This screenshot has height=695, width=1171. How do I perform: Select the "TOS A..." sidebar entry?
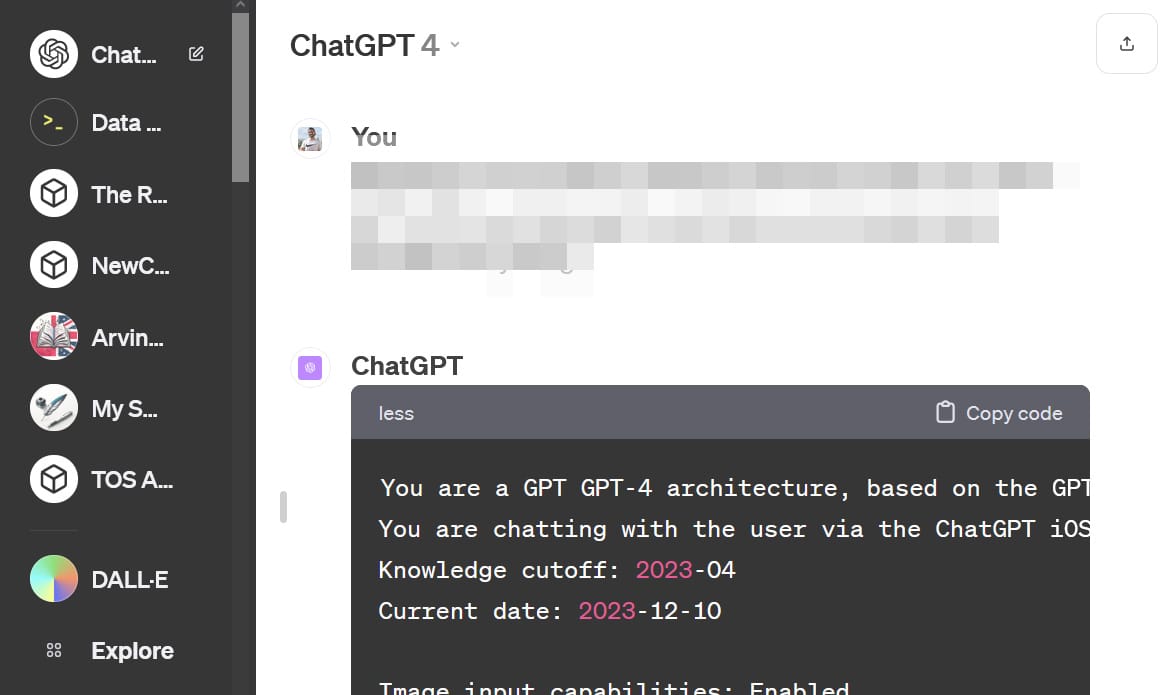coord(132,480)
